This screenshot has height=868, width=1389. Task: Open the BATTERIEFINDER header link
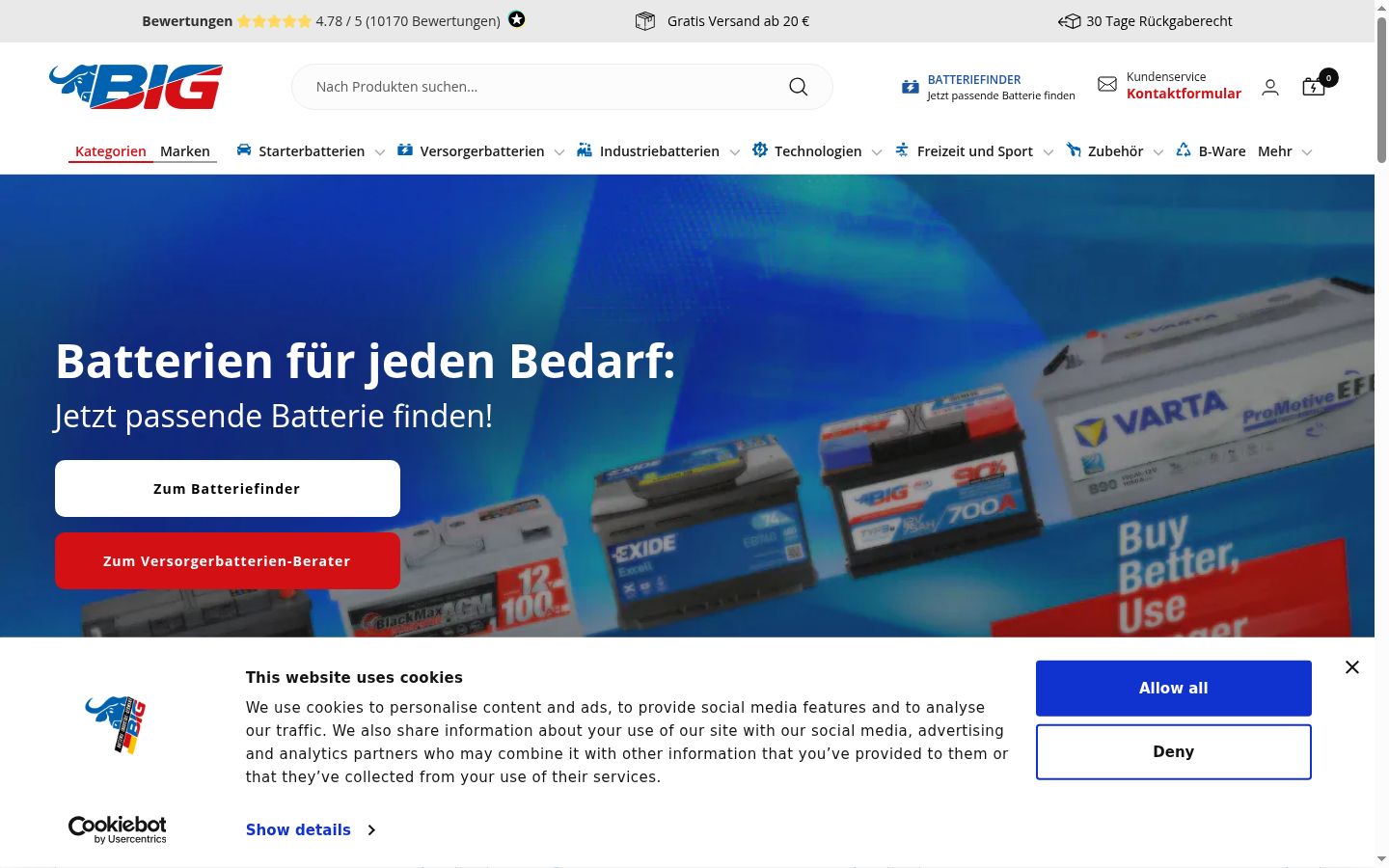(974, 80)
